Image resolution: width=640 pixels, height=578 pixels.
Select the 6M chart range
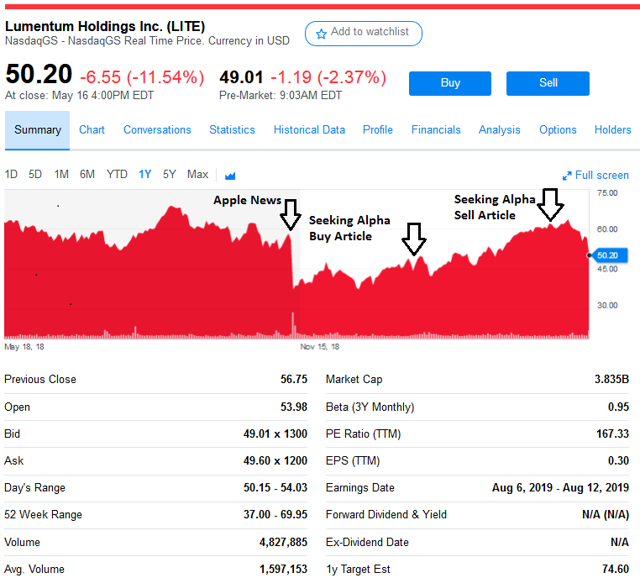tap(87, 175)
